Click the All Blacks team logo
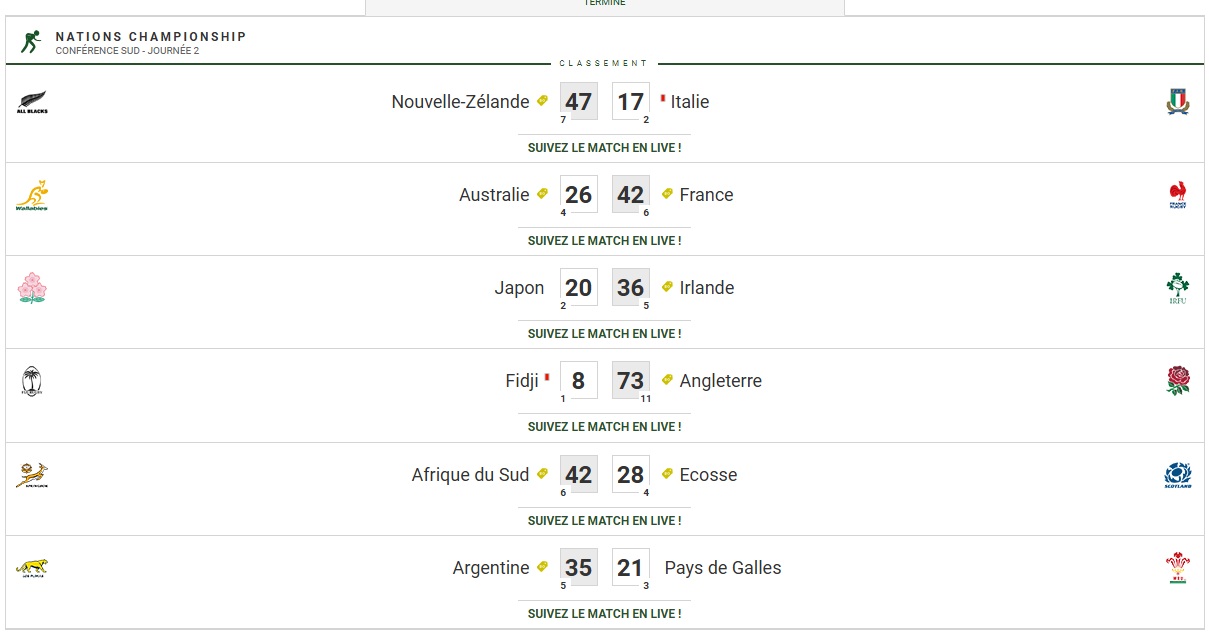1209x641 pixels. [32, 102]
